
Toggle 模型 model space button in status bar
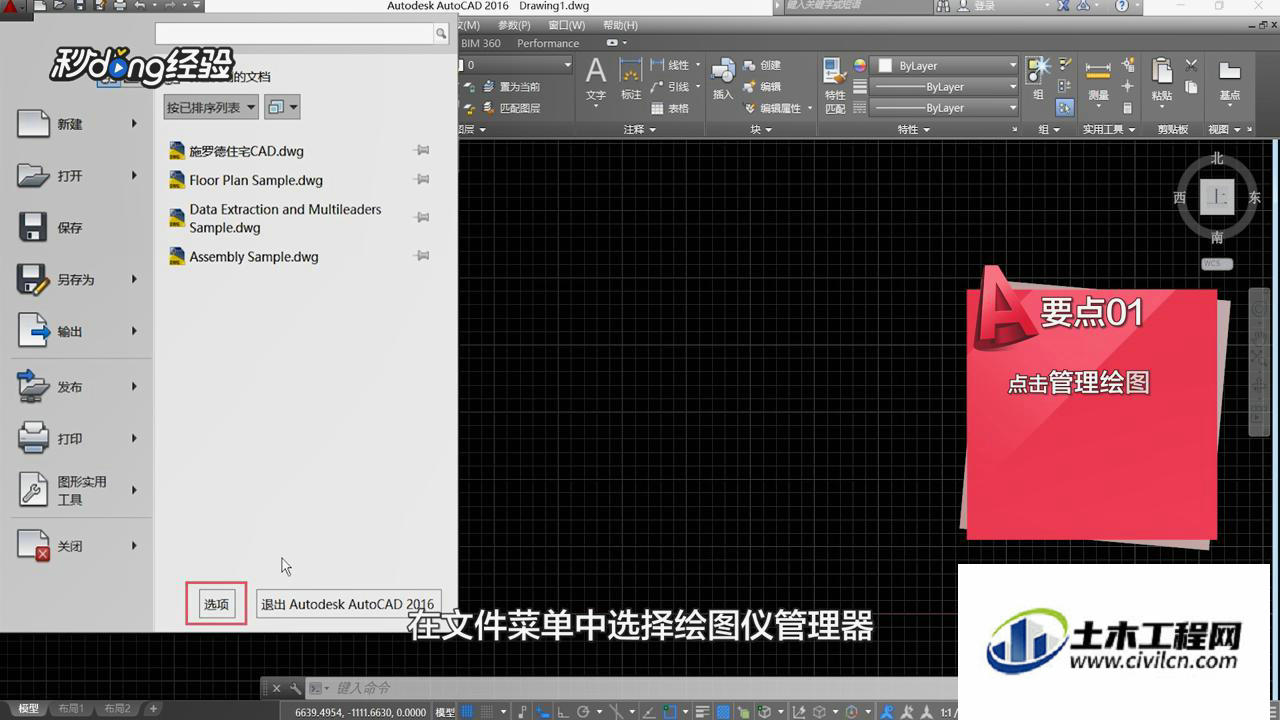(445, 712)
